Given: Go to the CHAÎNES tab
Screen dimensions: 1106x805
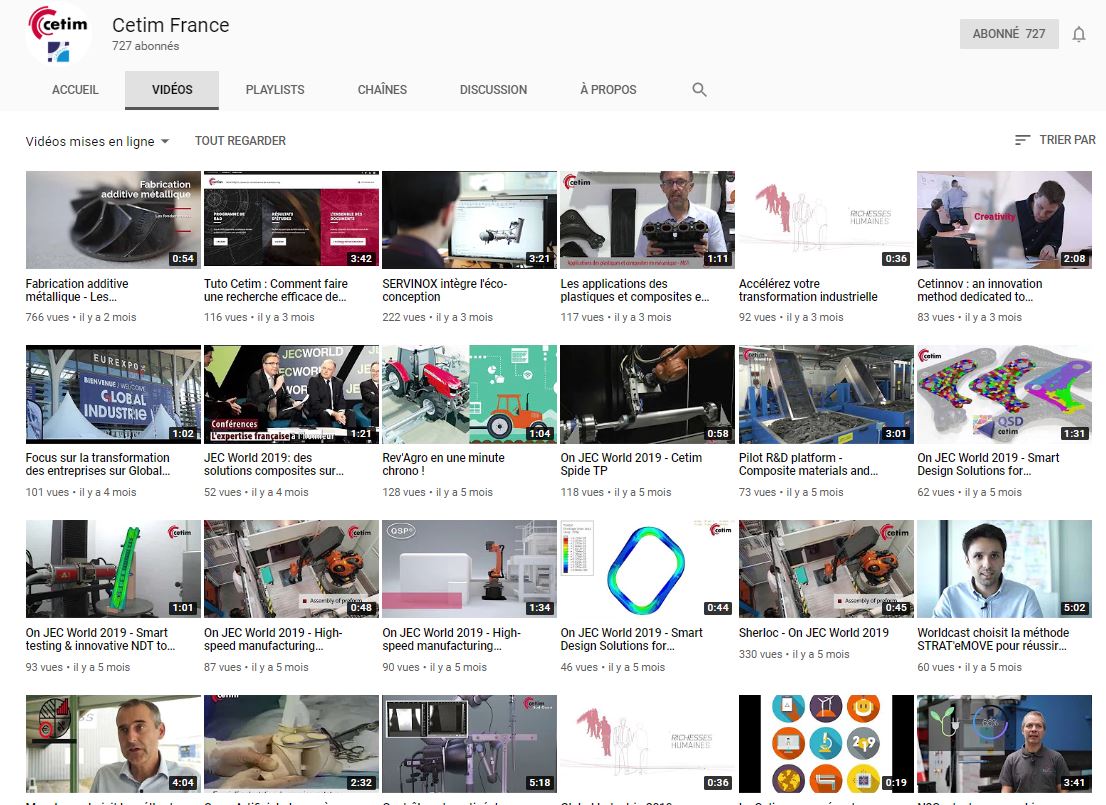Looking at the screenshot, I should [x=382, y=90].
